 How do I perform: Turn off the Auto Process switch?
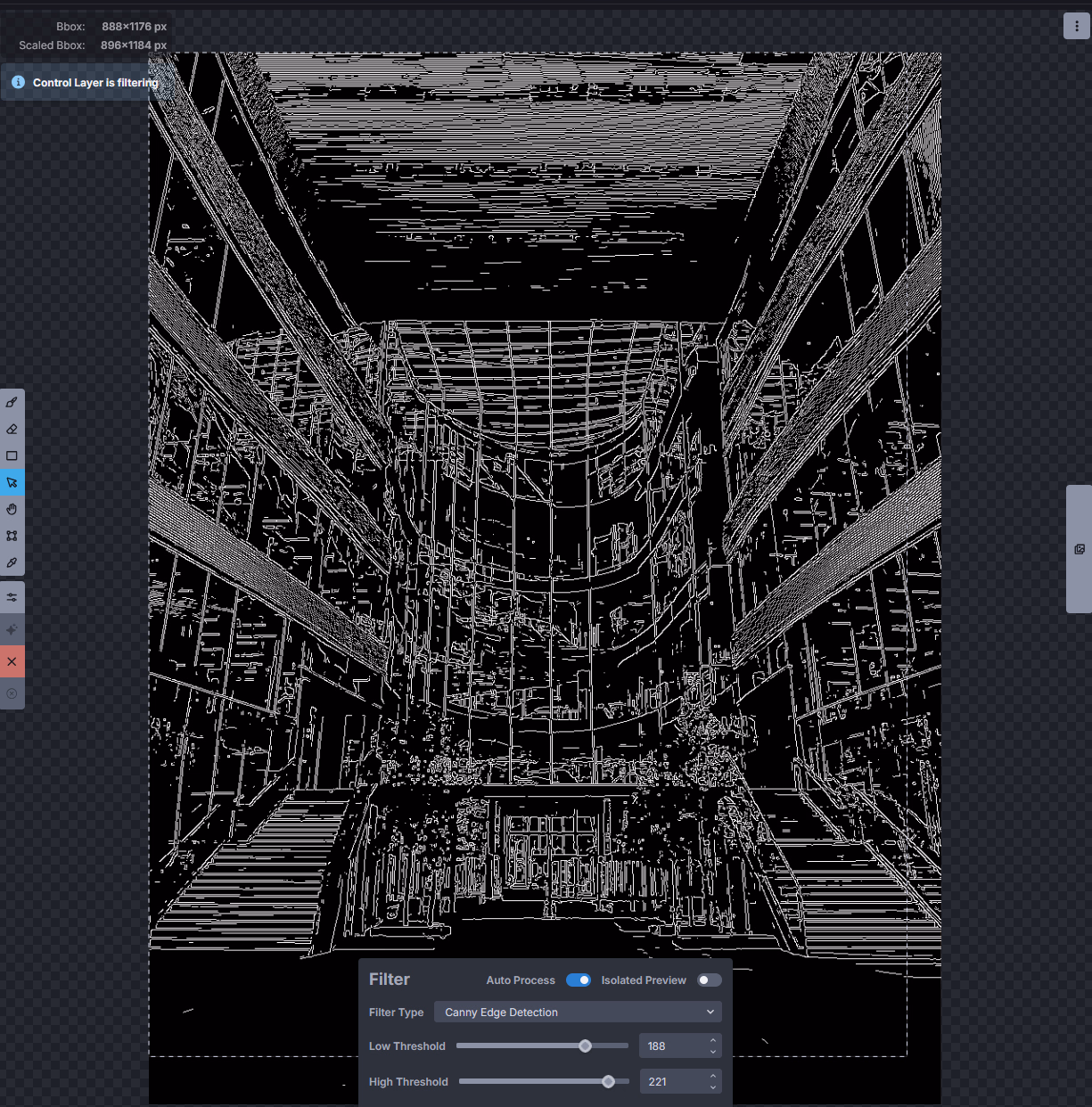point(579,980)
